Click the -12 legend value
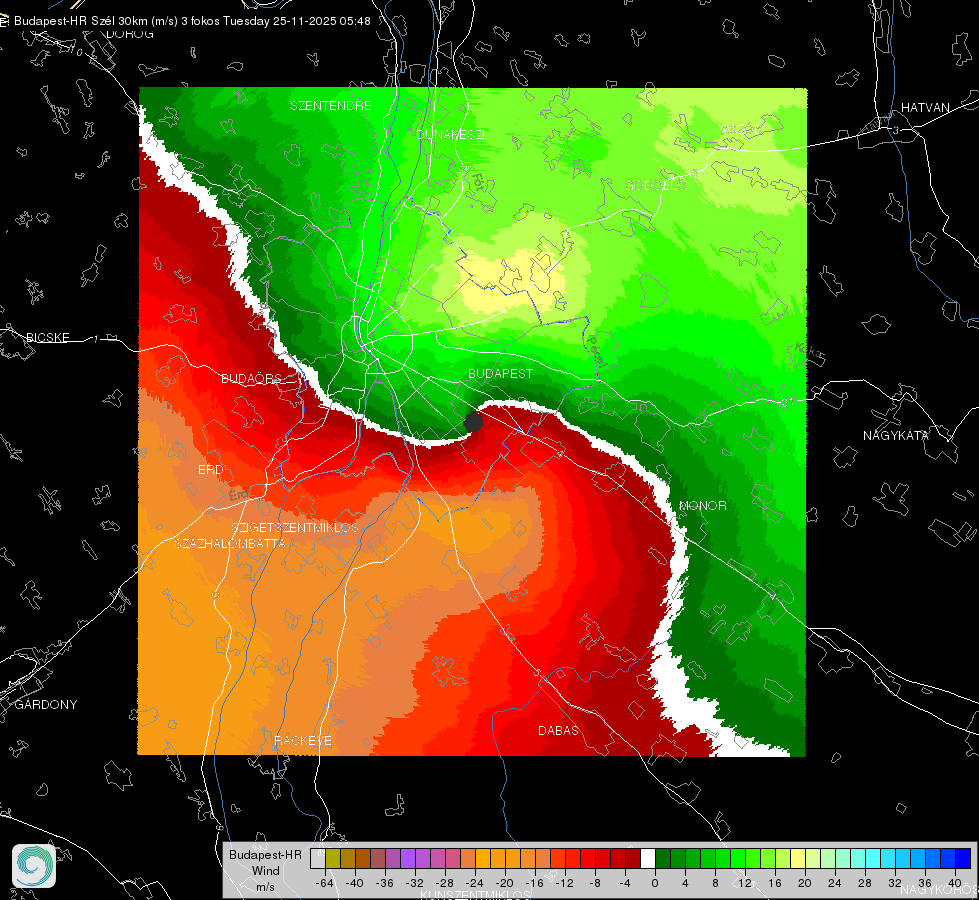The image size is (979, 900). coord(564,883)
